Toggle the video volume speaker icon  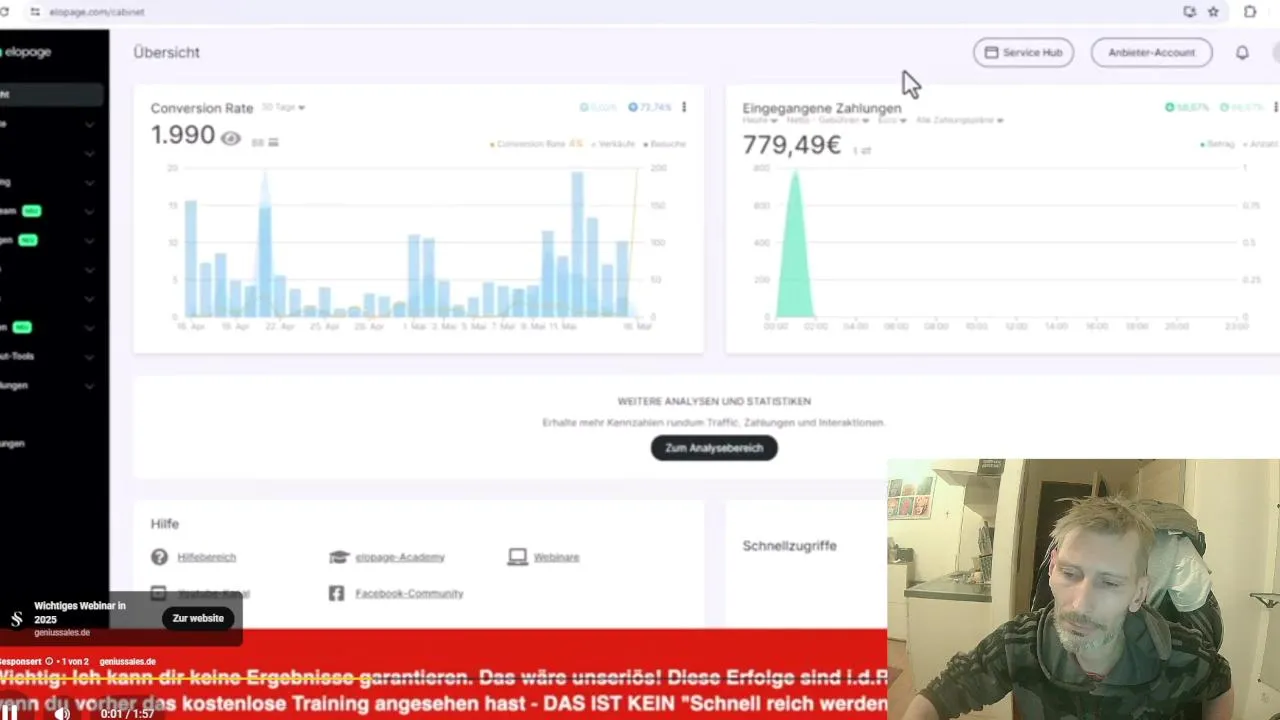point(62,713)
